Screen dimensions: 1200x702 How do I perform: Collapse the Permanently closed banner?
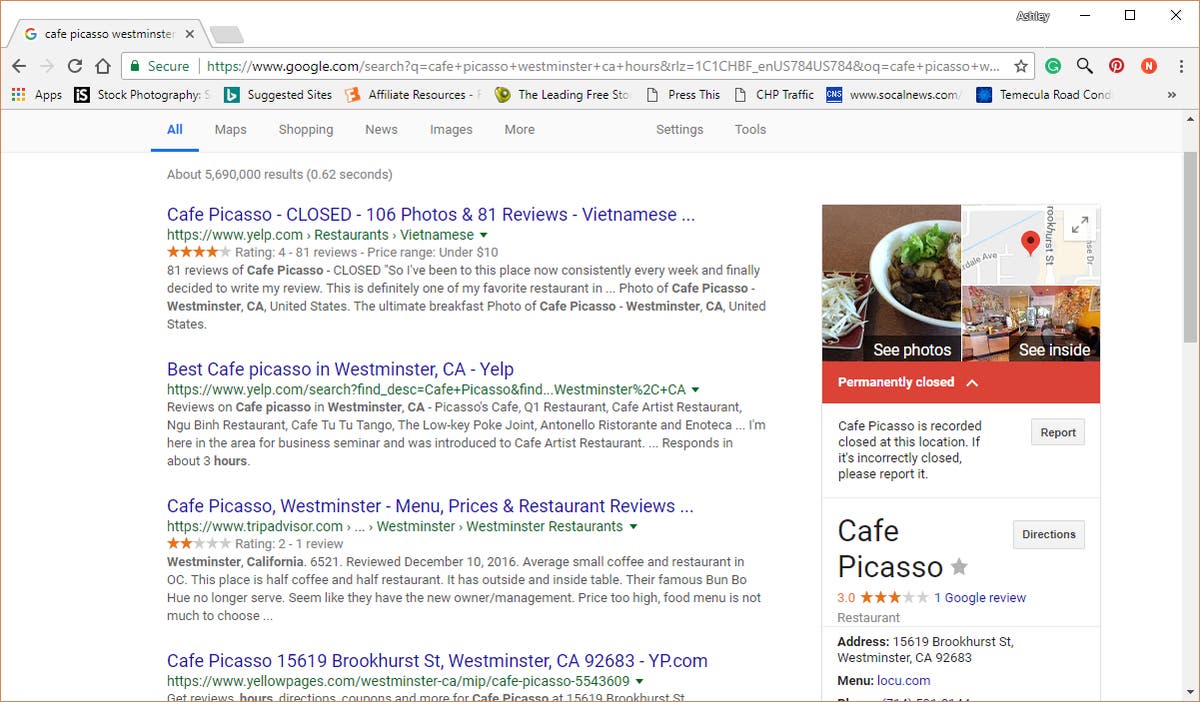tap(972, 382)
